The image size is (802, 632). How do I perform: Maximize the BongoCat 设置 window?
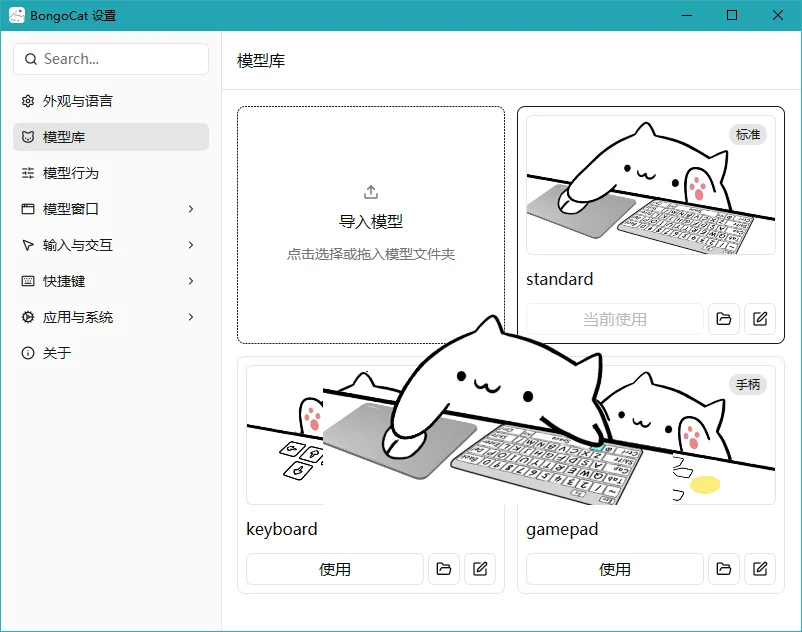point(732,15)
